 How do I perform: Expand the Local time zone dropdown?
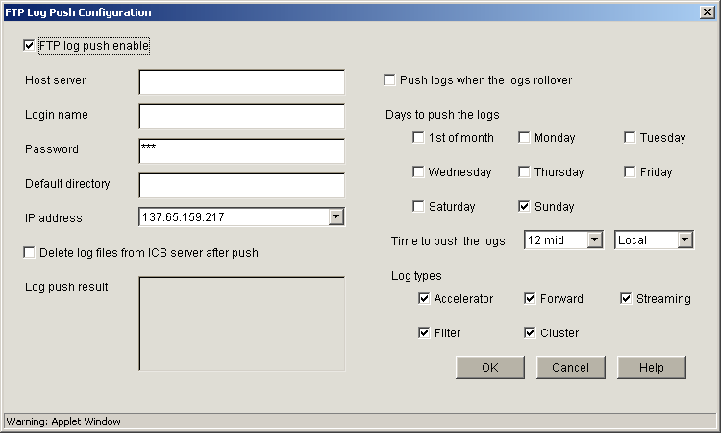684,240
